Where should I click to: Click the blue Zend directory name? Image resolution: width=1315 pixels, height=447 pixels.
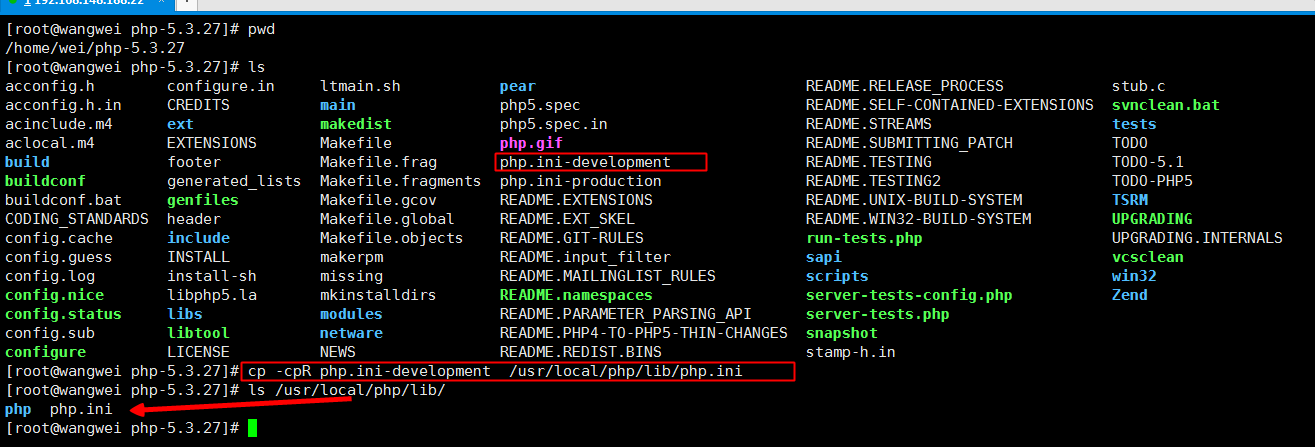tap(1130, 295)
